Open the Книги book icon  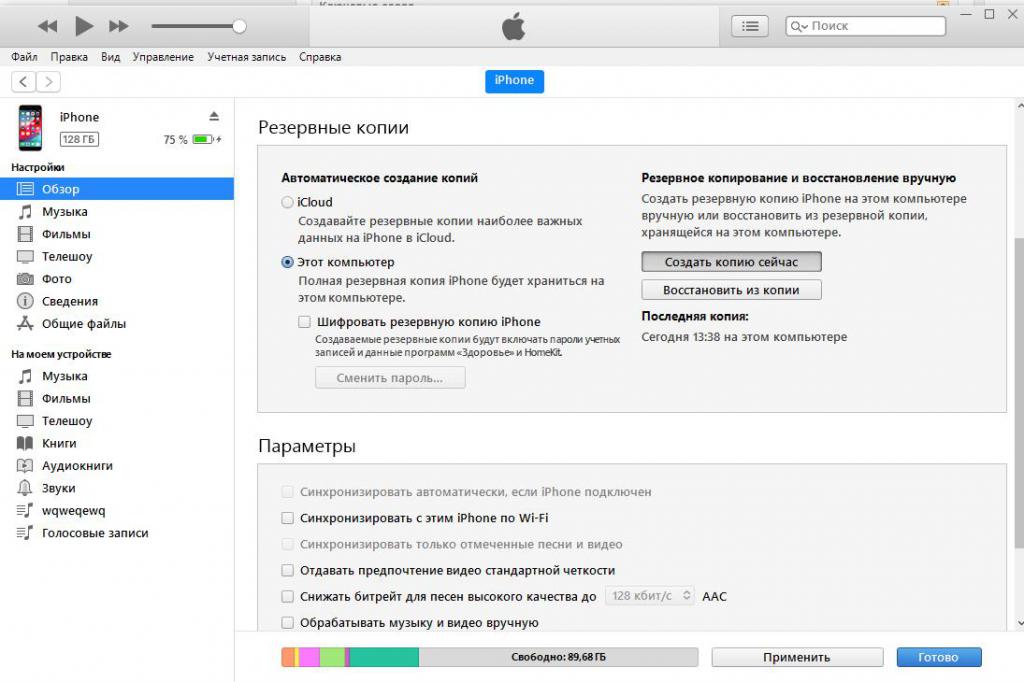tap(25, 444)
